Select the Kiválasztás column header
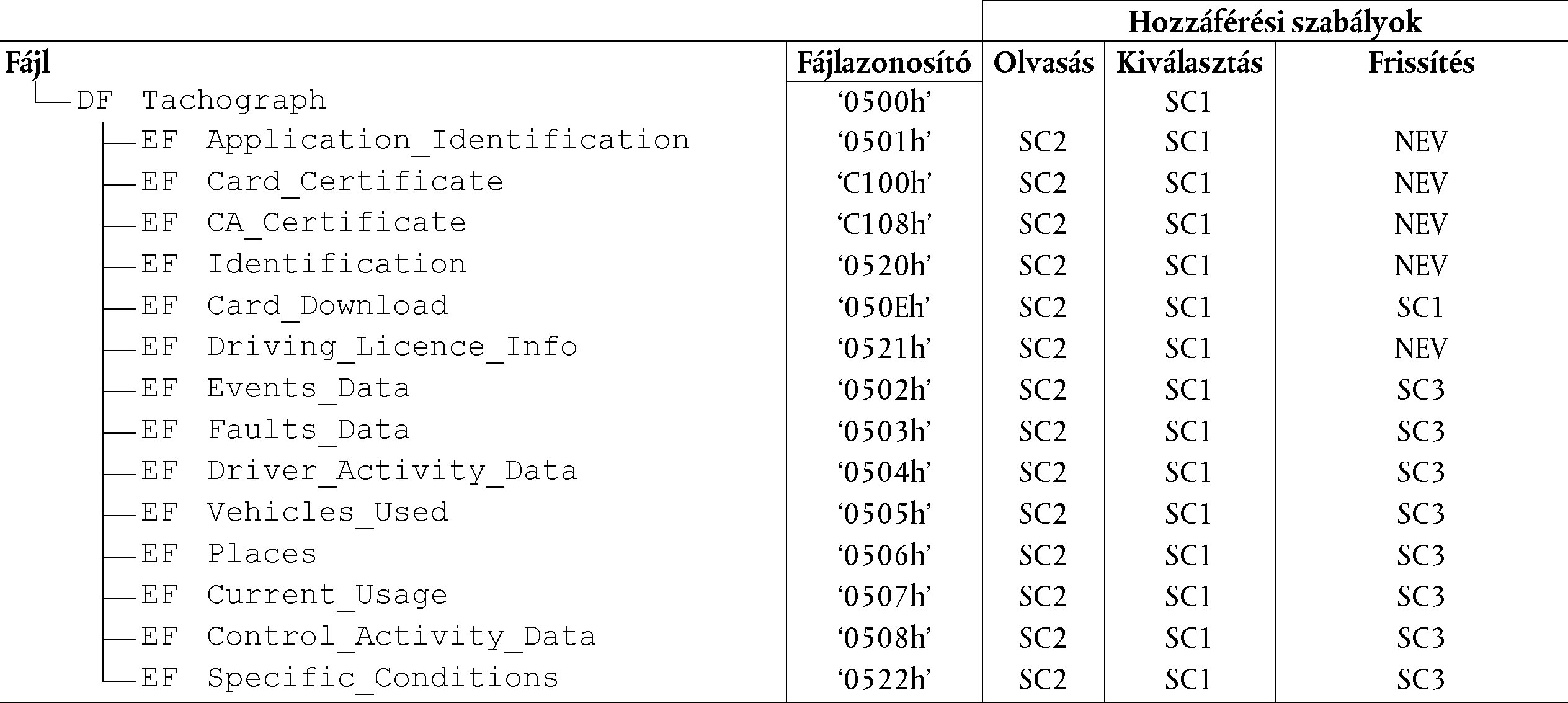The width and height of the screenshot is (1568, 703). [1190, 63]
